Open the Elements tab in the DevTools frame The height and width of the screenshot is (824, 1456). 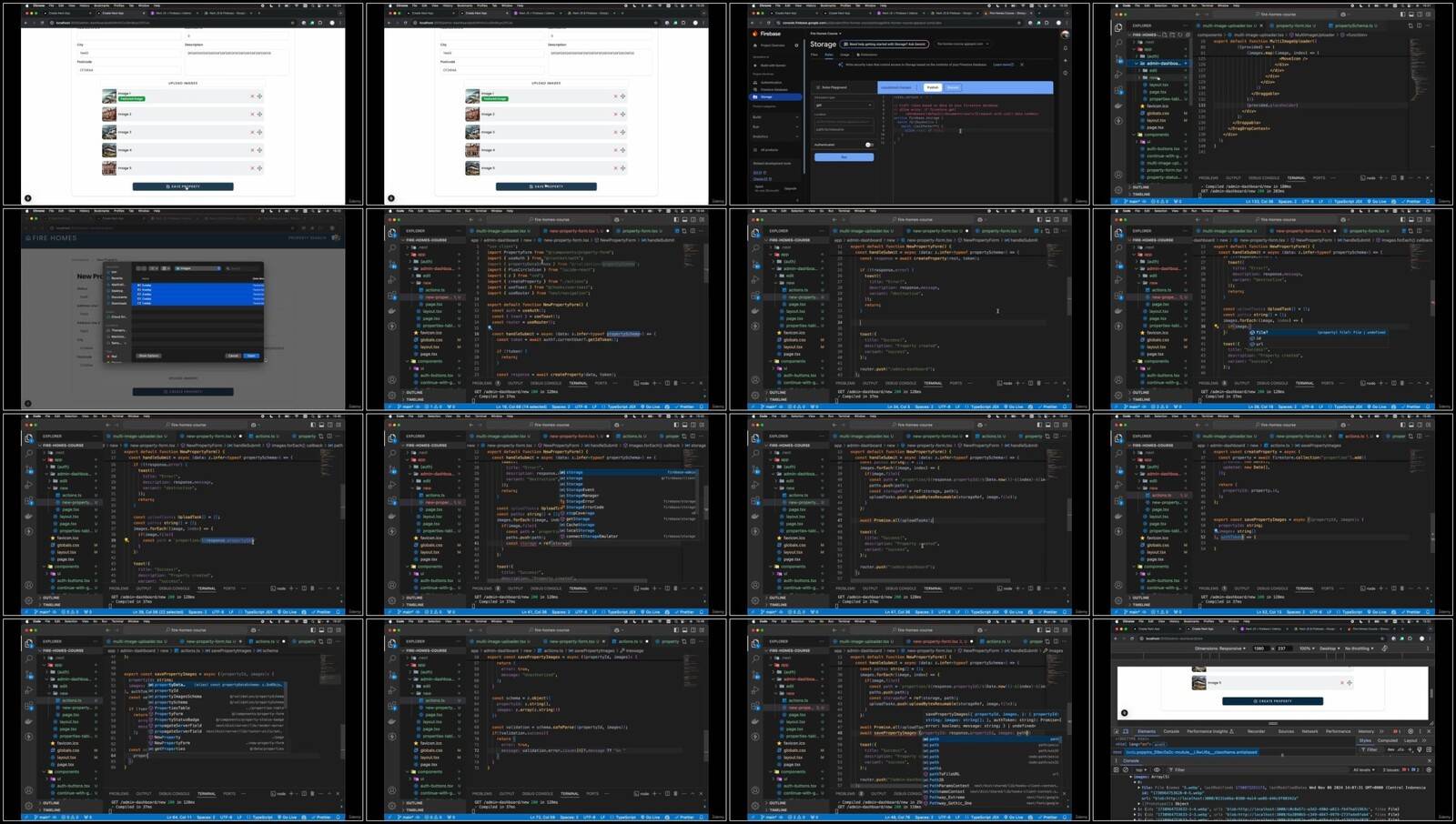point(1147,731)
